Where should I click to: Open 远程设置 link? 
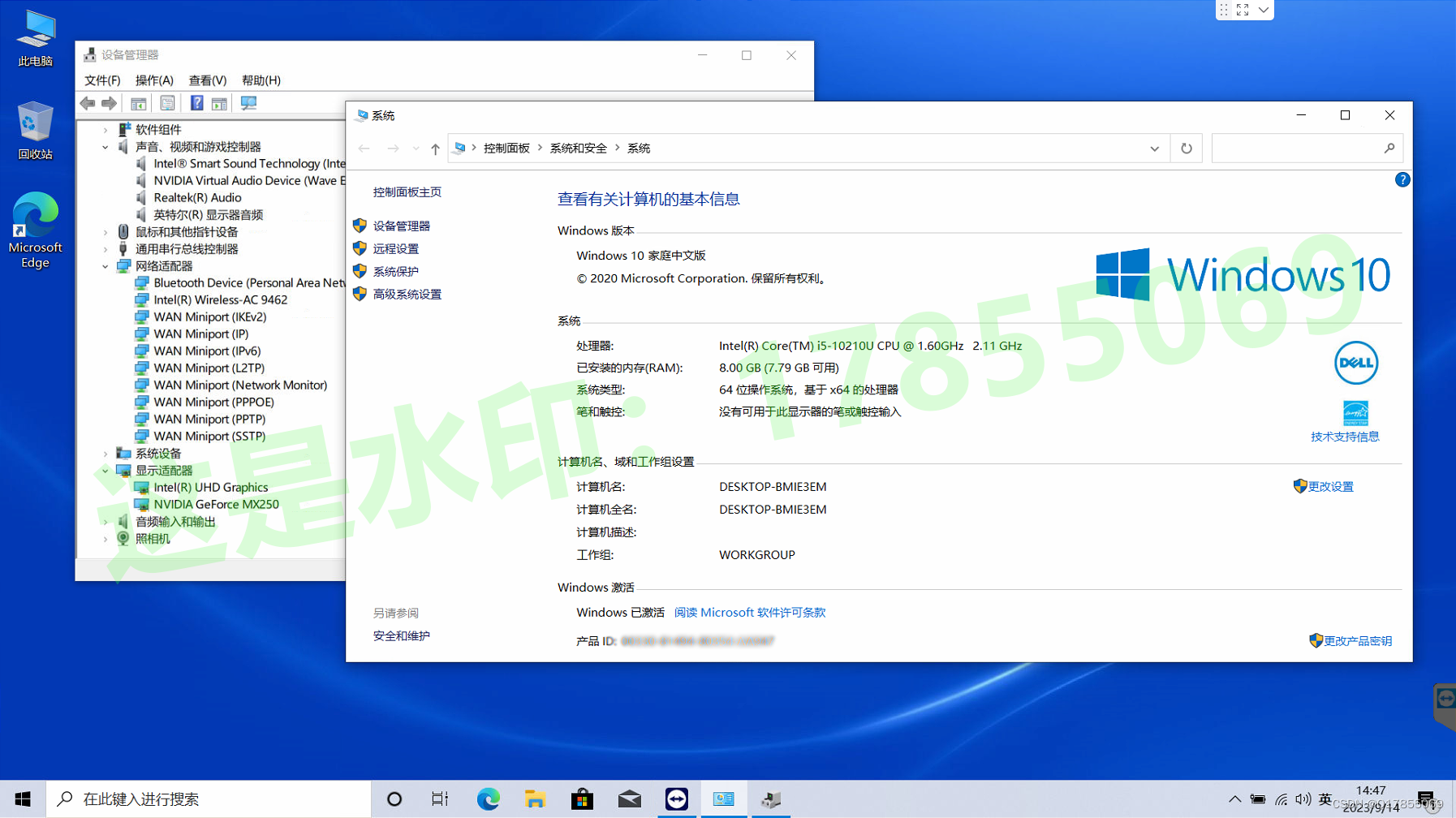[396, 249]
